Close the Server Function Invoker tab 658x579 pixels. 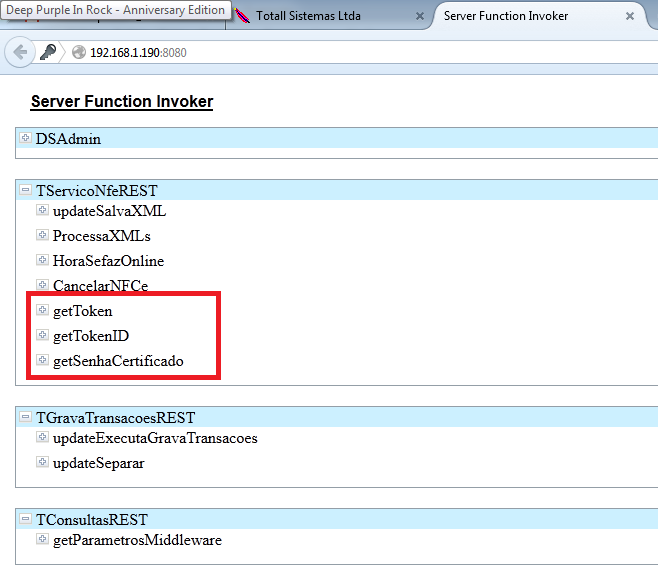629,16
